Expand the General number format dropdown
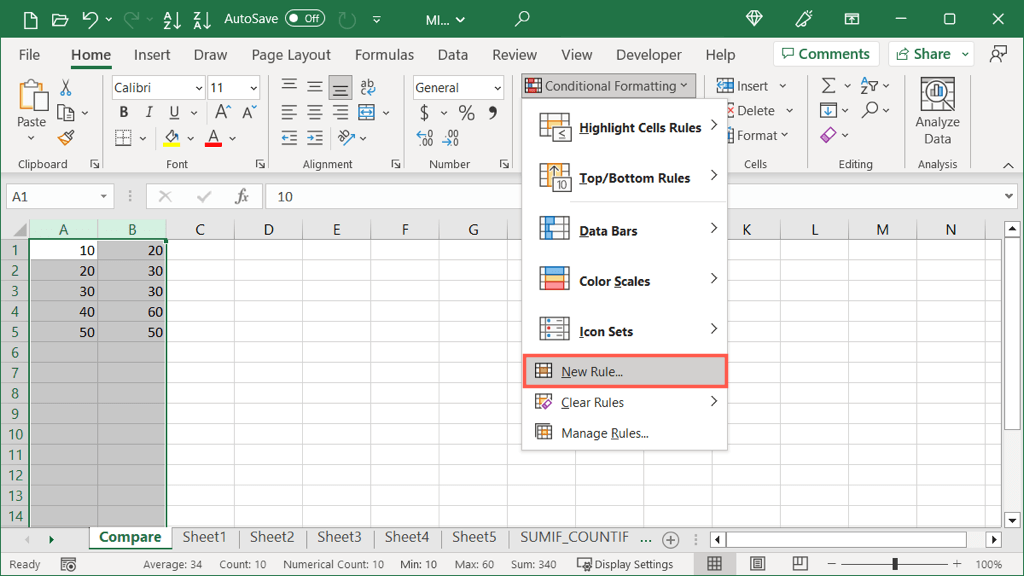 497,88
